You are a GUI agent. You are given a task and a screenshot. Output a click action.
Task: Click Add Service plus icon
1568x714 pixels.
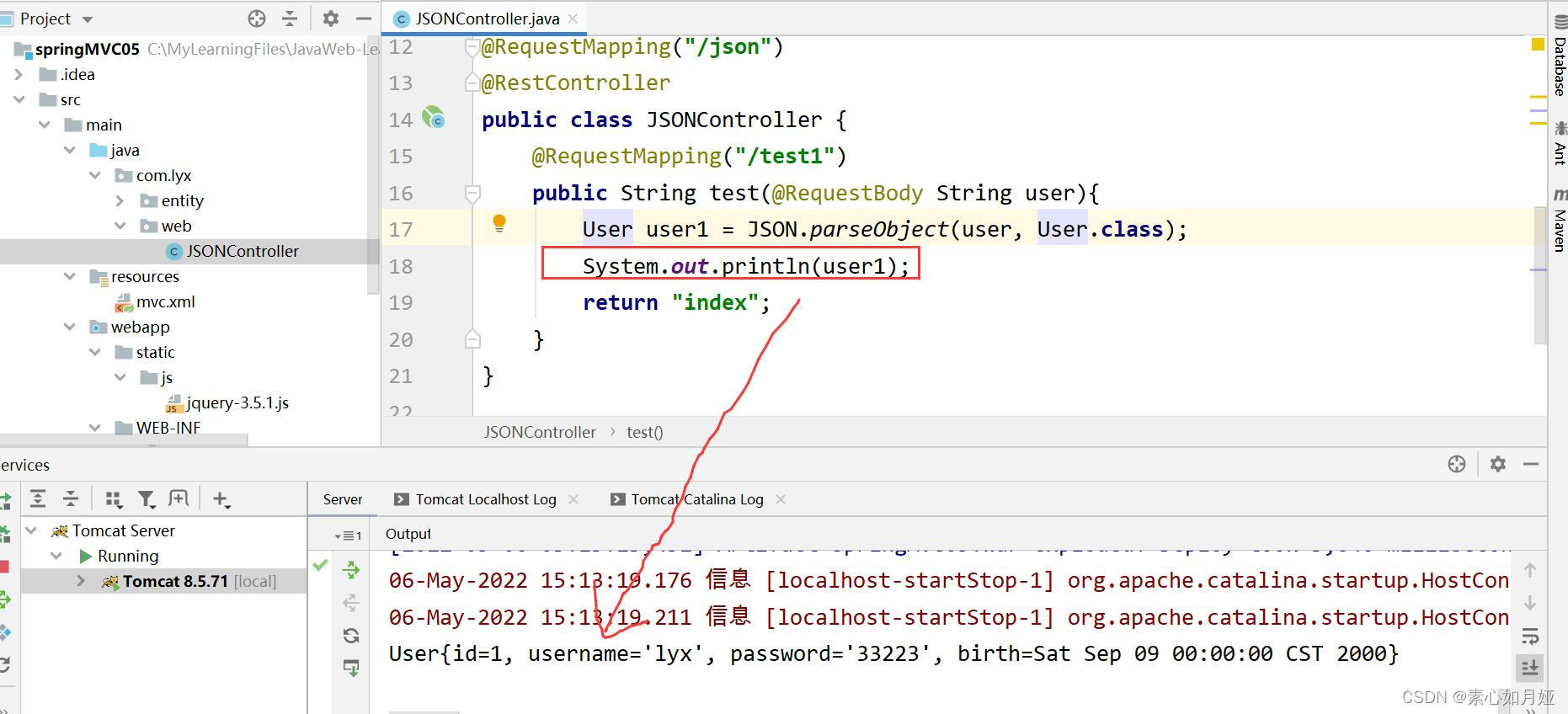click(x=221, y=498)
